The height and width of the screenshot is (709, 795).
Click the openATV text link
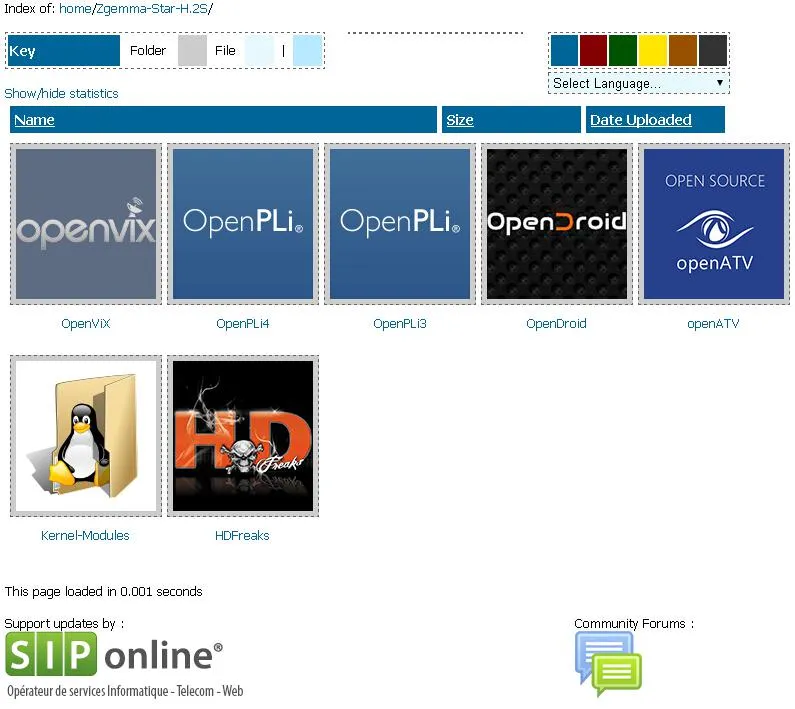(x=713, y=324)
